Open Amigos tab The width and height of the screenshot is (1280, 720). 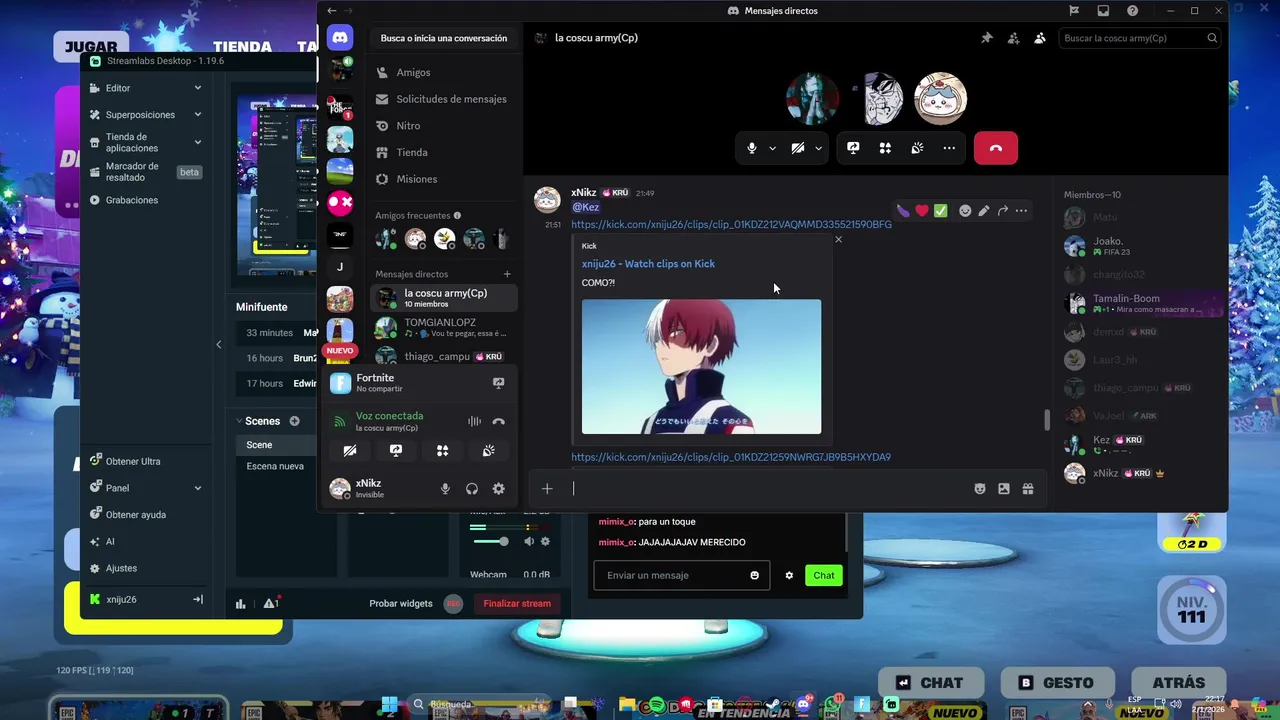coord(443,72)
